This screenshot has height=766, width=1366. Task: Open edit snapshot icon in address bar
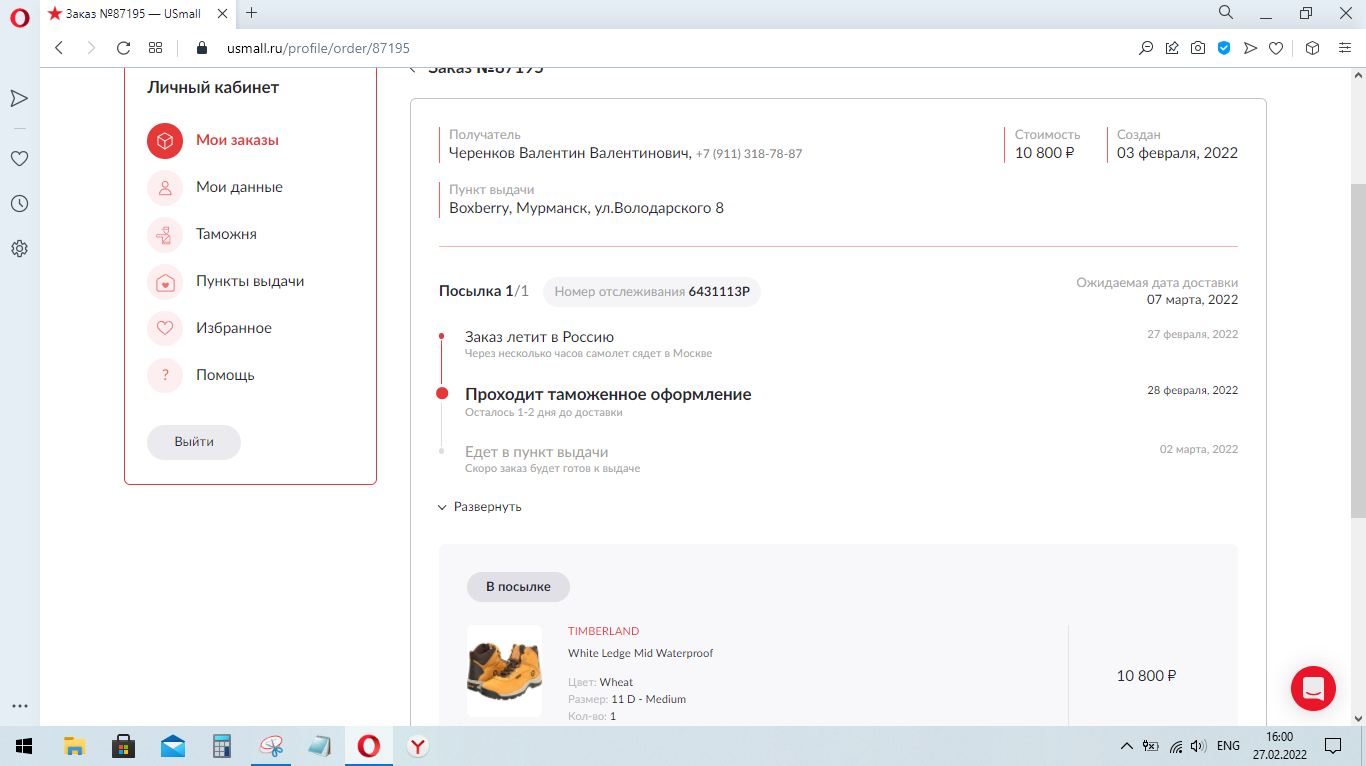[x=1172, y=48]
